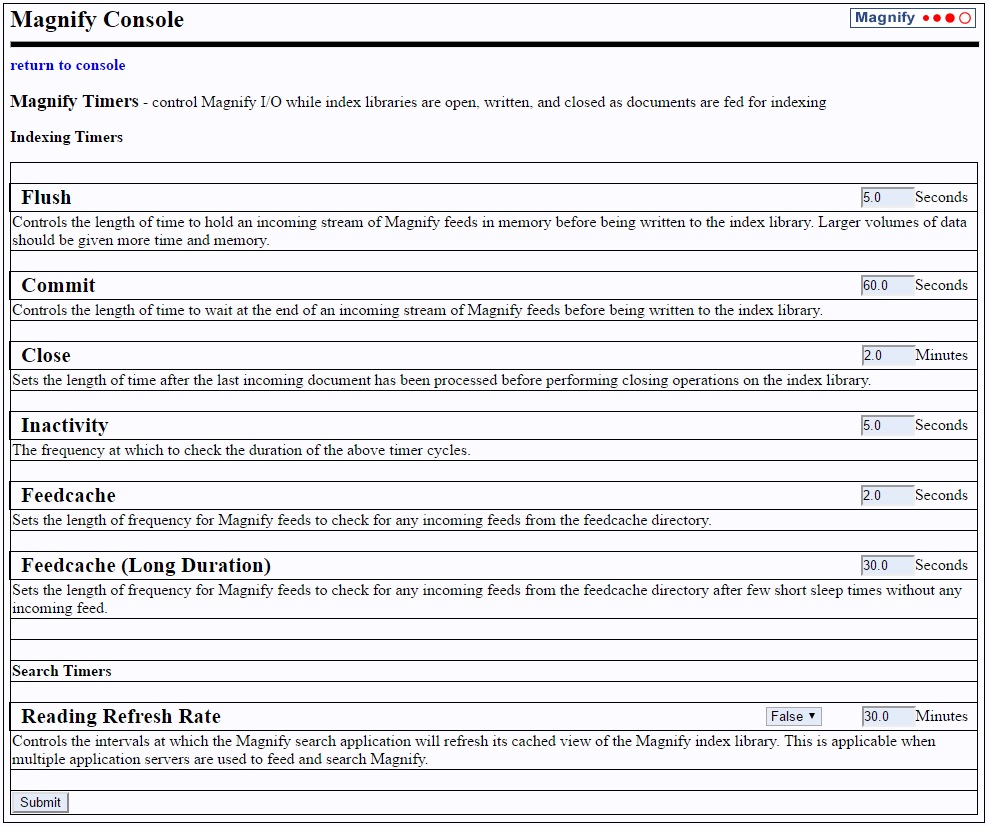989x826 pixels.
Task: Click the Reading Refresh Rate minutes field
Action: click(887, 716)
